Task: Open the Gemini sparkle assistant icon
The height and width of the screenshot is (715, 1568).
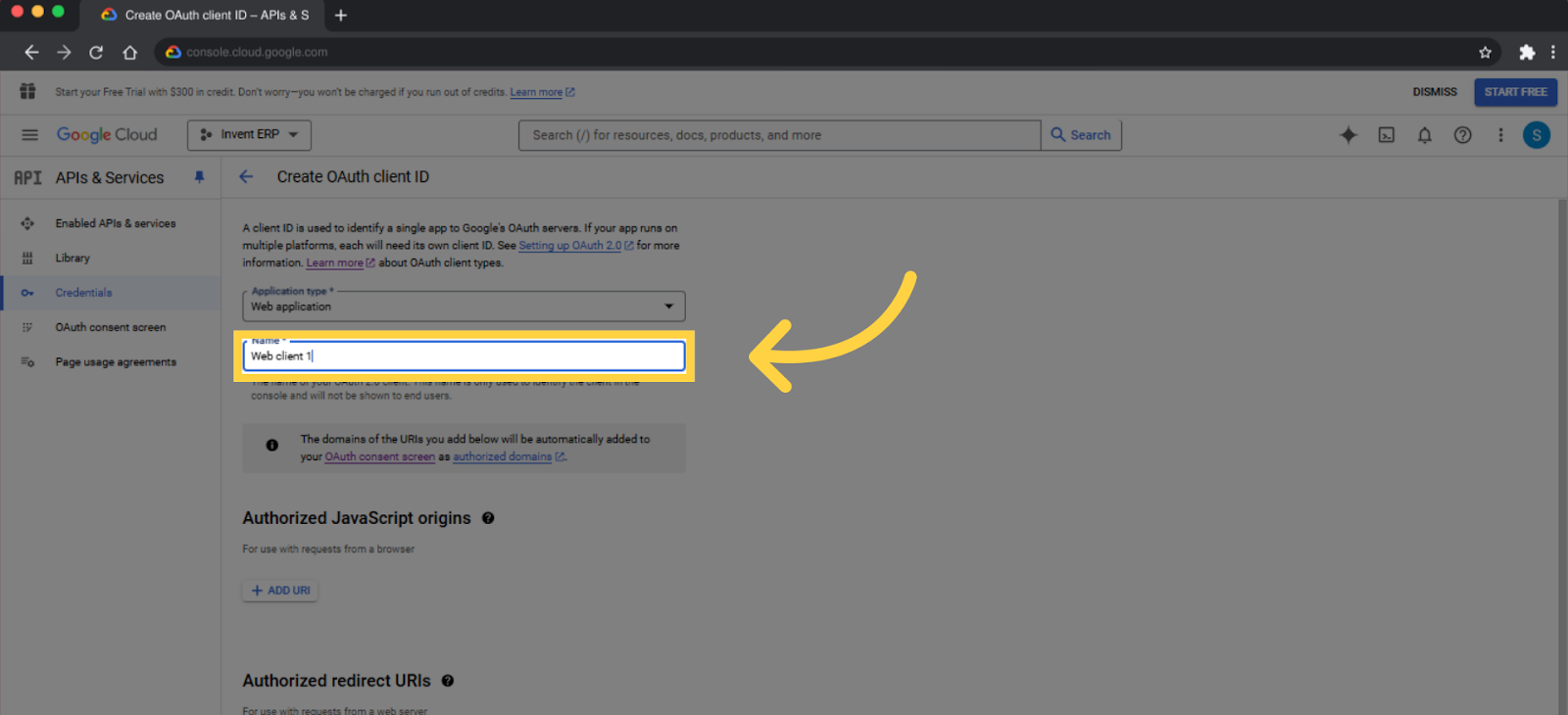Action: pyautogui.click(x=1348, y=135)
